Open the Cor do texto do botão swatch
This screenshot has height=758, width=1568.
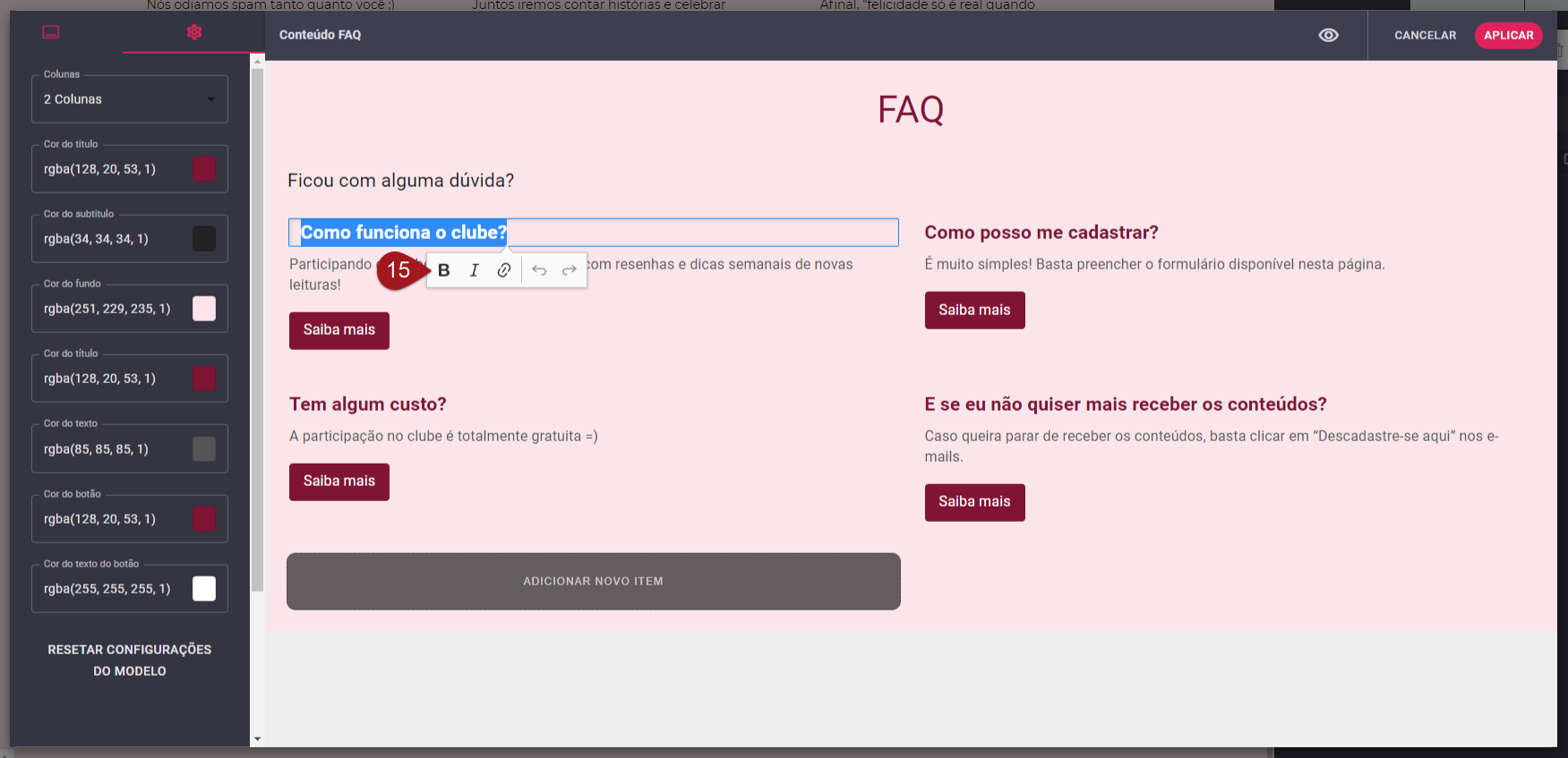click(x=204, y=589)
